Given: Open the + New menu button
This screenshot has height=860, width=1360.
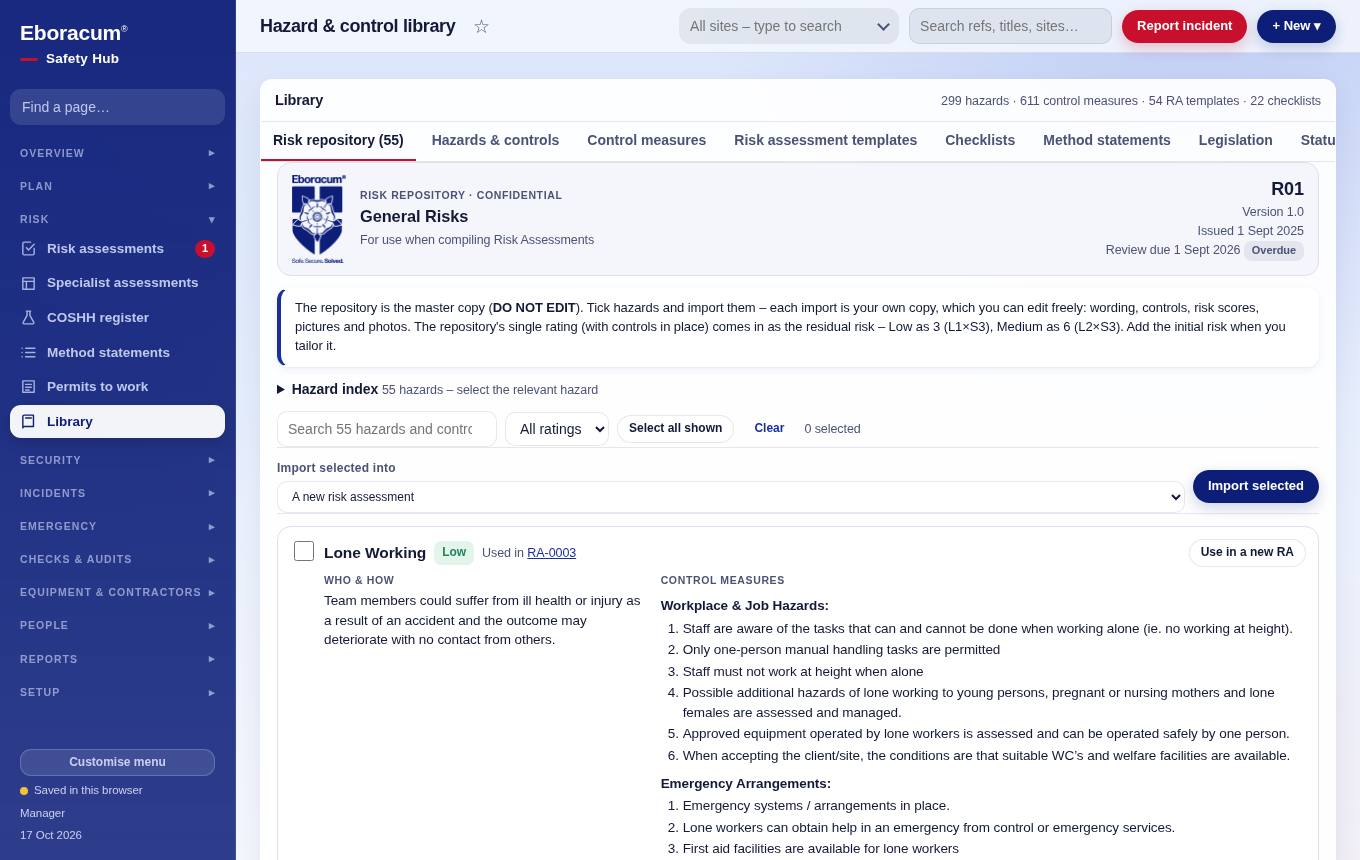Looking at the screenshot, I should [1296, 26].
